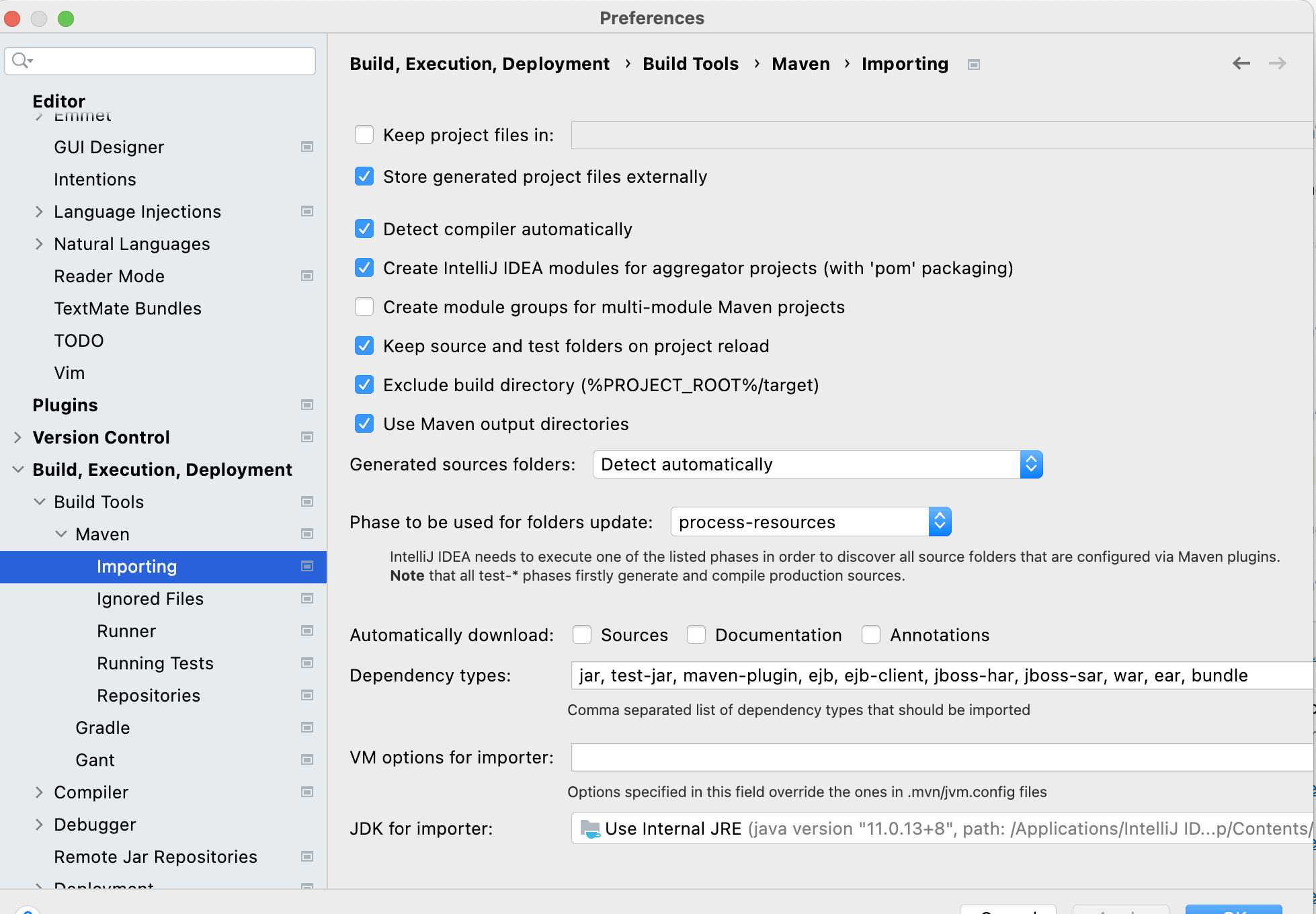This screenshot has width=1316, height=914.
Task: Click project settings icon next to Compiler
Action: pos(307,792)
